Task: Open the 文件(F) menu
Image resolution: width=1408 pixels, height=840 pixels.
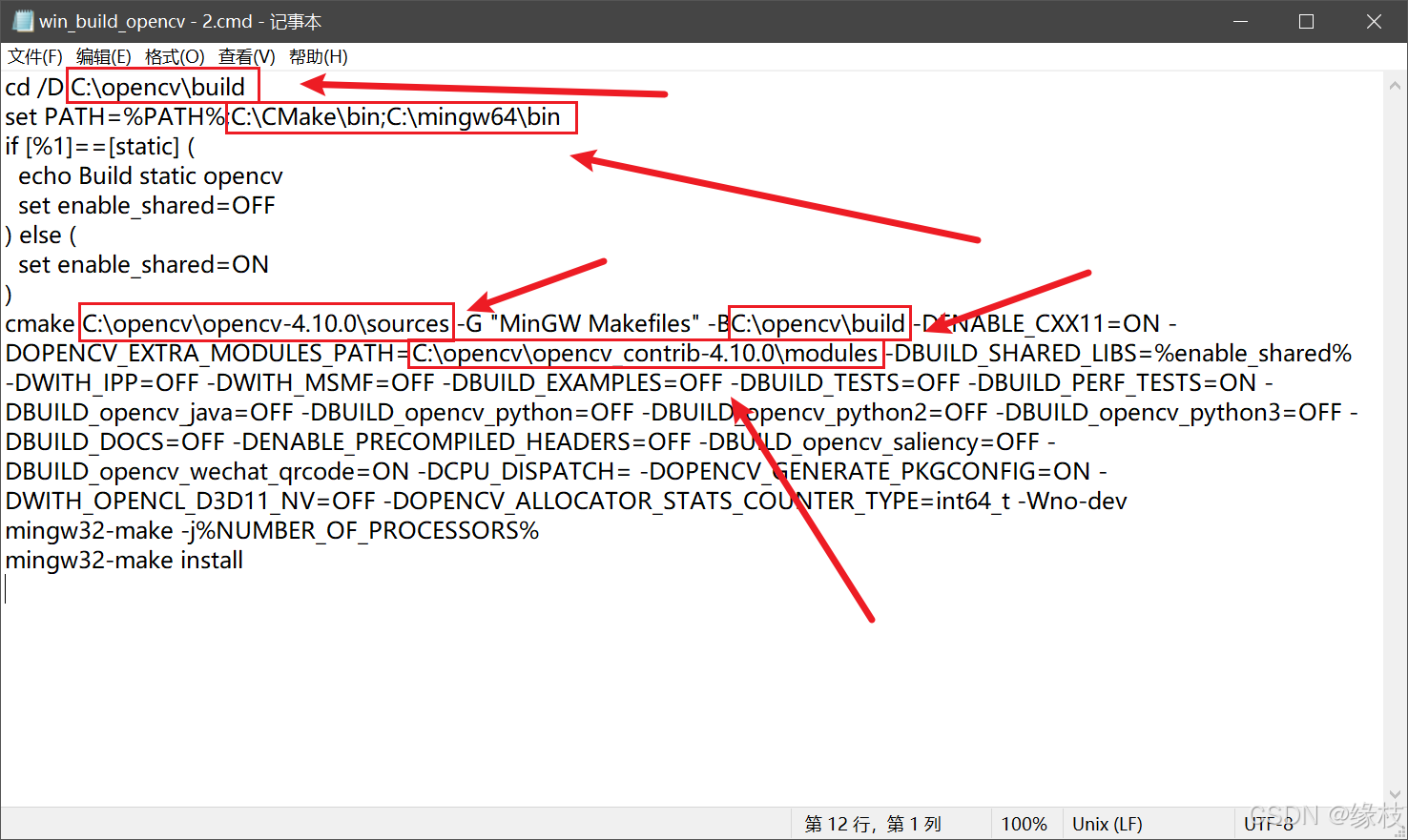Action: 34,56
